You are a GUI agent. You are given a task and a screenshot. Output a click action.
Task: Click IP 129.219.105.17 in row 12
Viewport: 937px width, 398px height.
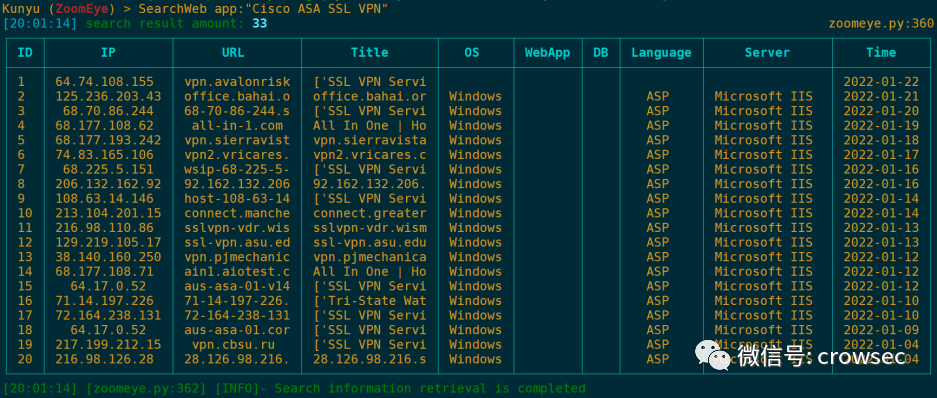[108, 242]
